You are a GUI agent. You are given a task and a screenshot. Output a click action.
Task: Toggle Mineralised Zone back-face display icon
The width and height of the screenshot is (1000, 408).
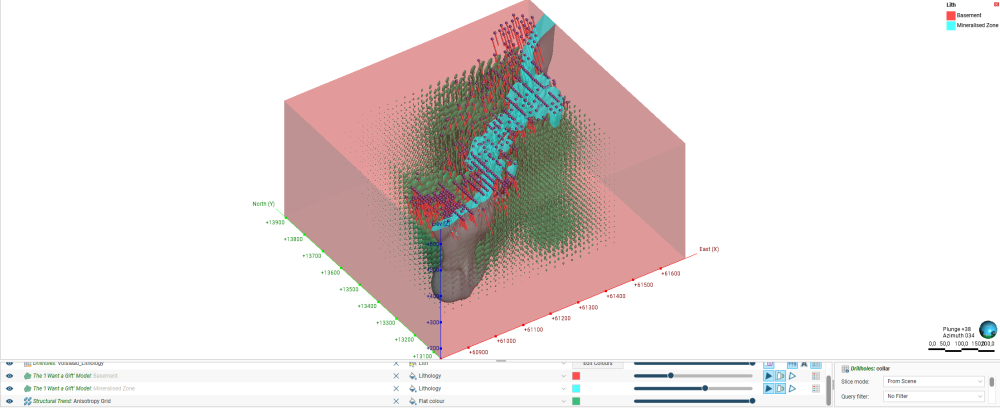(x=781, y=388)
